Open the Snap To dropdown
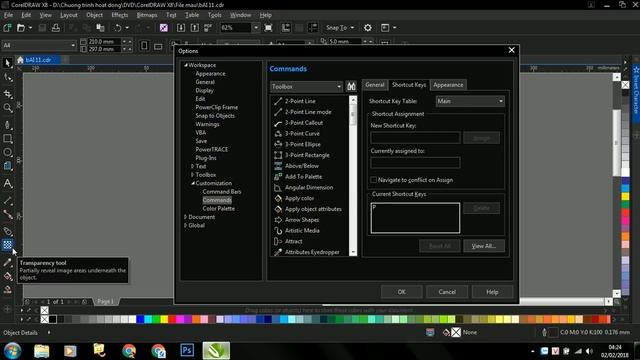 click(x=340, y=28)
